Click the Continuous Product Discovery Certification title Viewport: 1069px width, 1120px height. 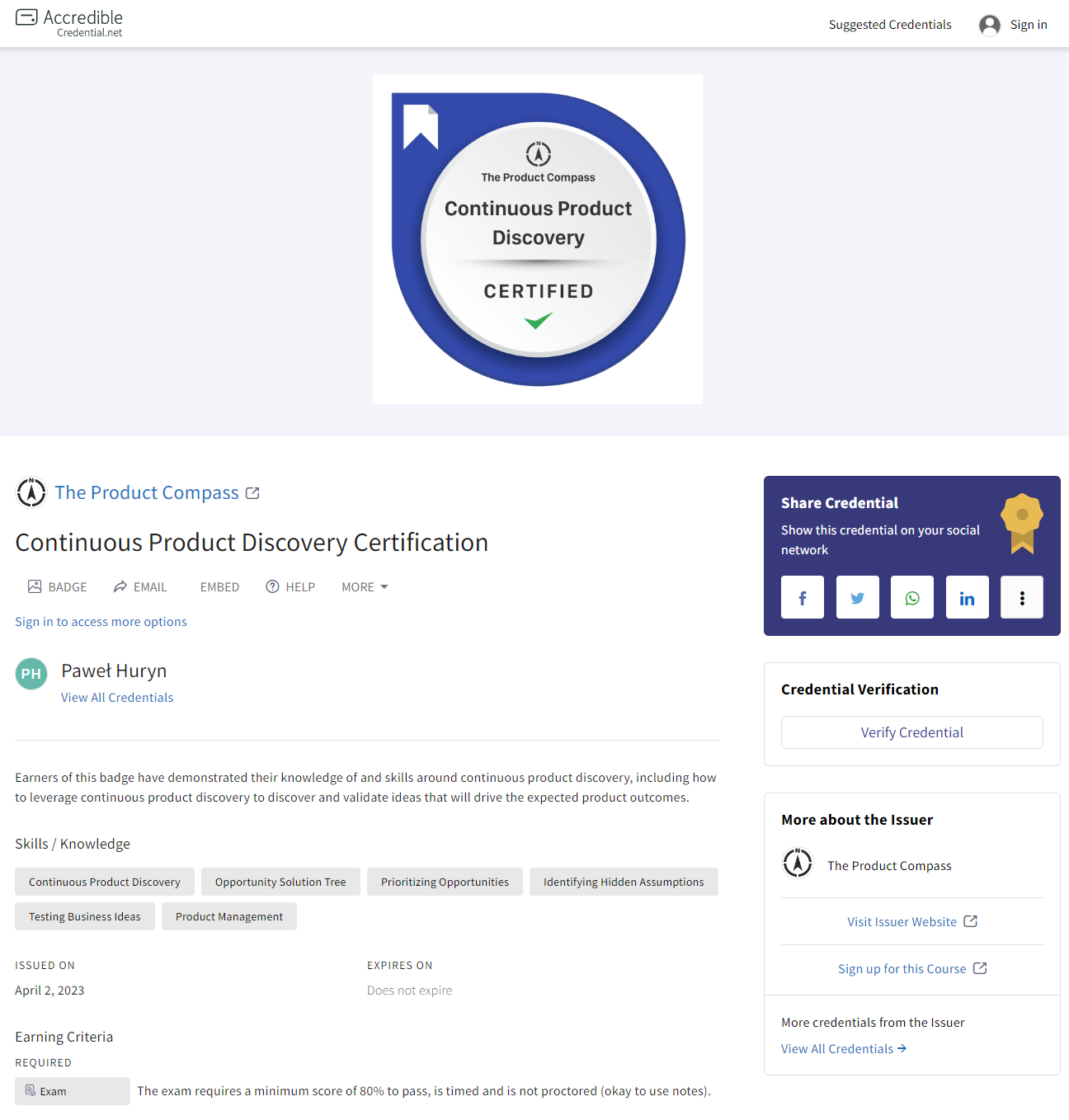pyautogui.click(x=252, y=543)
